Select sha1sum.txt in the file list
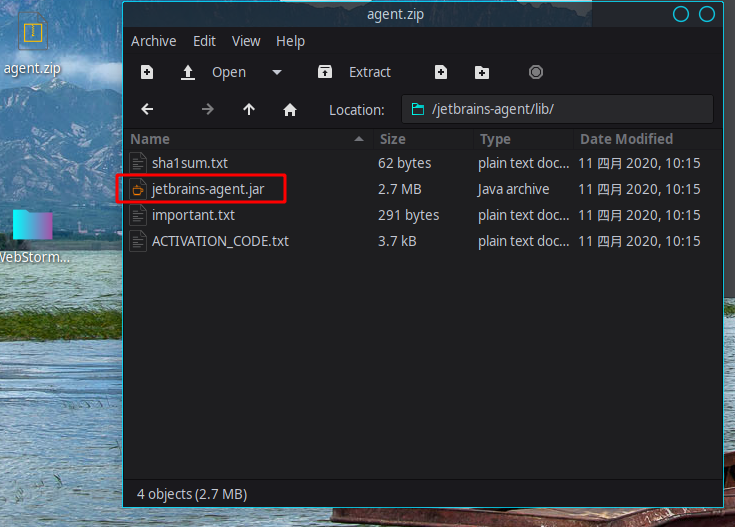Viewport: 735px width, 527px height. (x=190, y=163)
